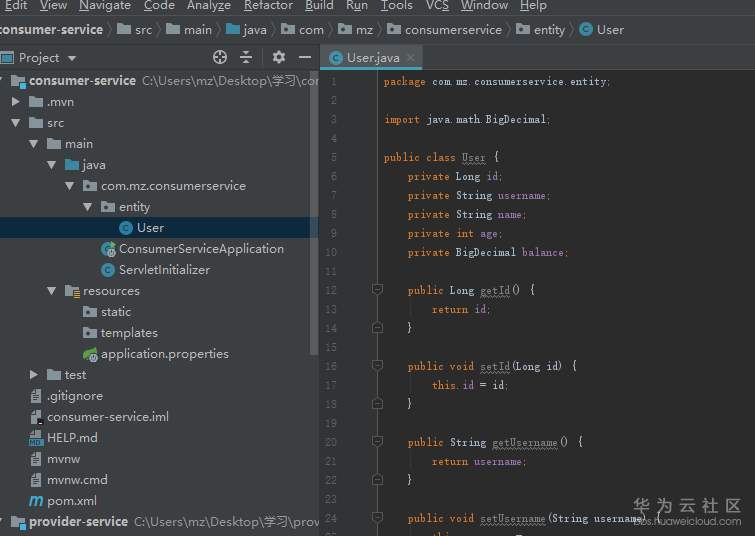Image resolution: width=755 pixels, height=536 pixels.
Task: Open the Refactor menu
Action: tap(268, 6)
